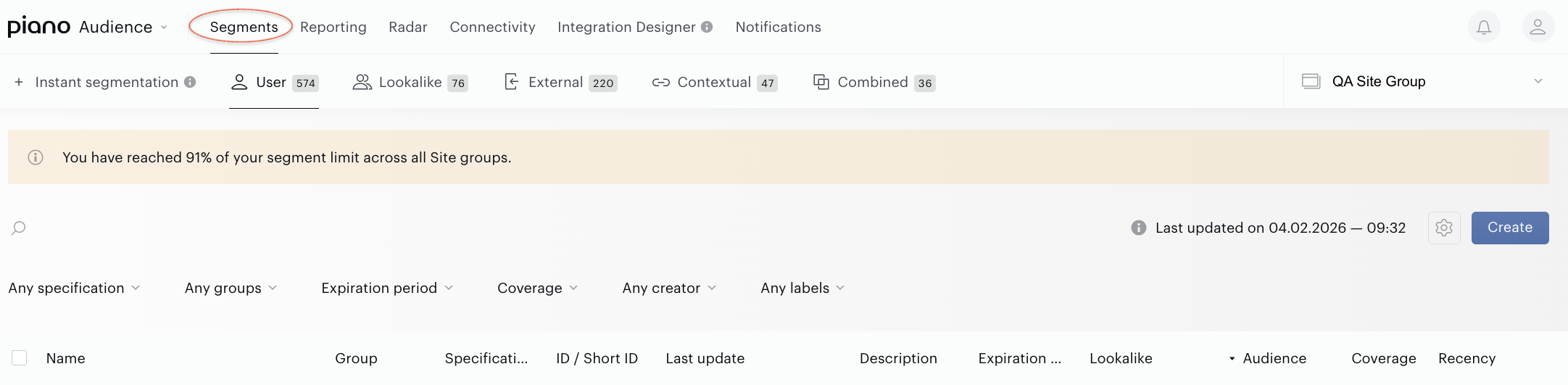Click the Lookalike people icon
The image size is (1568, 385).
[x=362, y=82]
